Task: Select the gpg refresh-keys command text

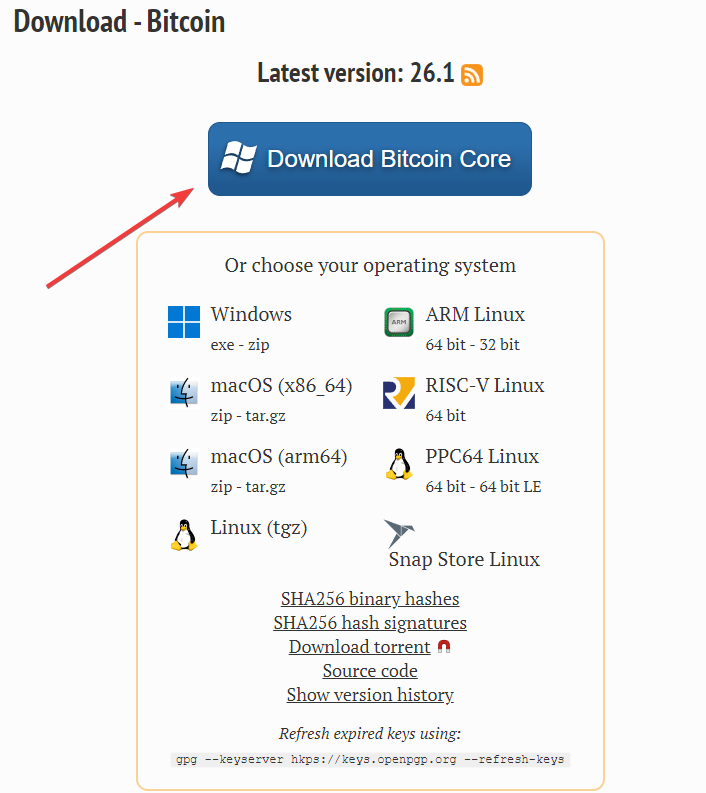Action: [x=370, y=760]
